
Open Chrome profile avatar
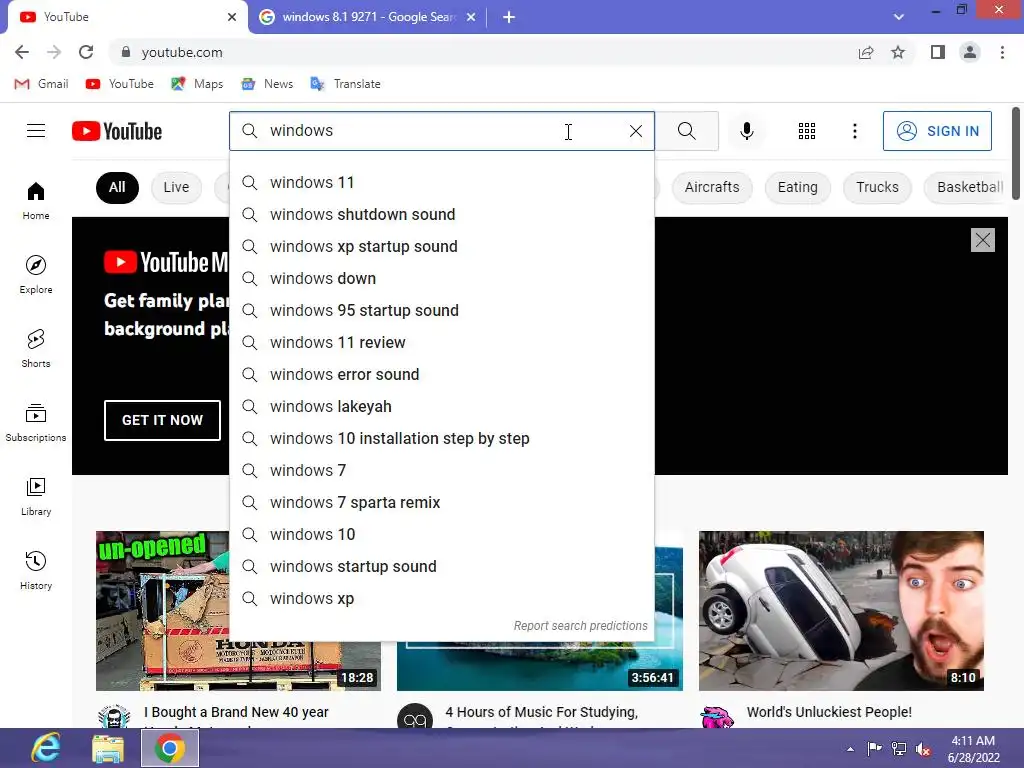[970, 52]
